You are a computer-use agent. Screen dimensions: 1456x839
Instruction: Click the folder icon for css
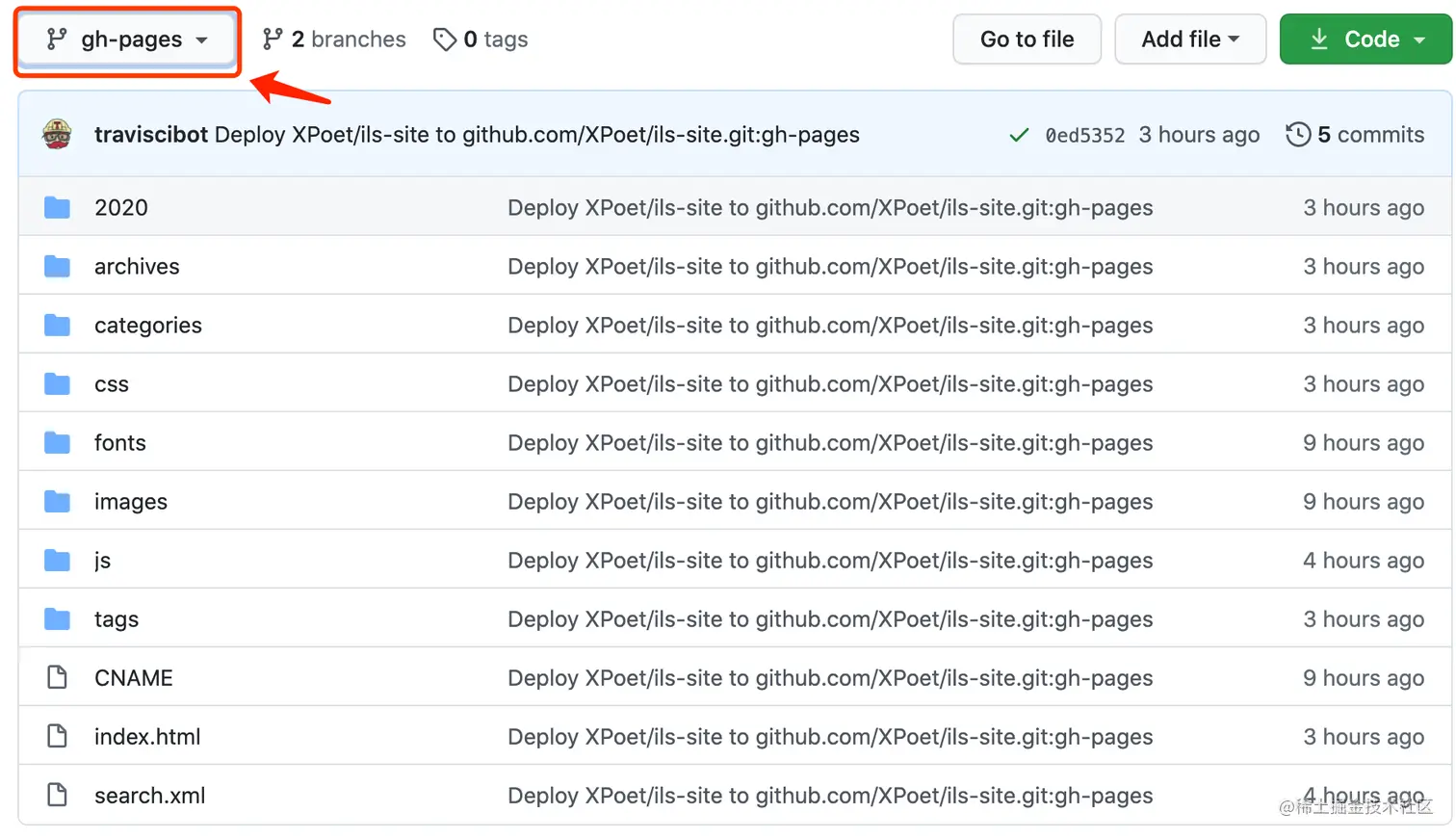(x=58, y=383)
